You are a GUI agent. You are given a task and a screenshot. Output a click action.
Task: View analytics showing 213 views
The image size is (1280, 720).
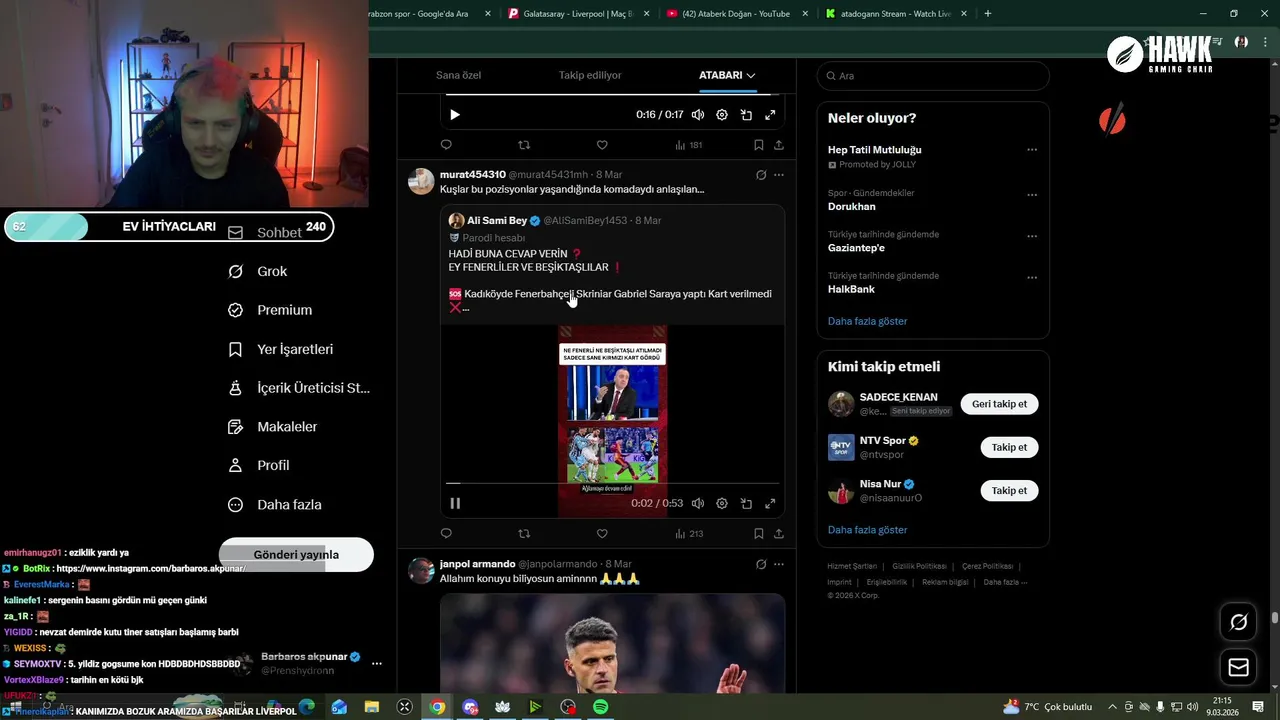(x=689, y=534)
